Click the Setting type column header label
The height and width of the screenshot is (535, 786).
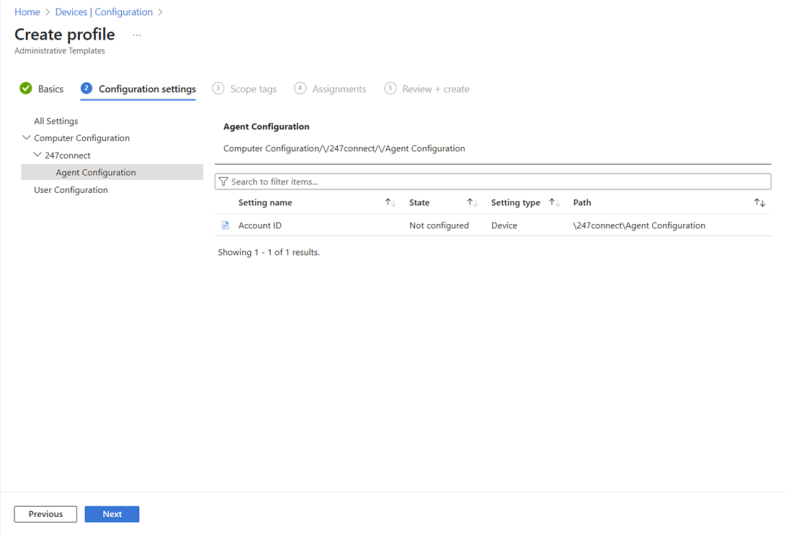click(x=516, y=203)
